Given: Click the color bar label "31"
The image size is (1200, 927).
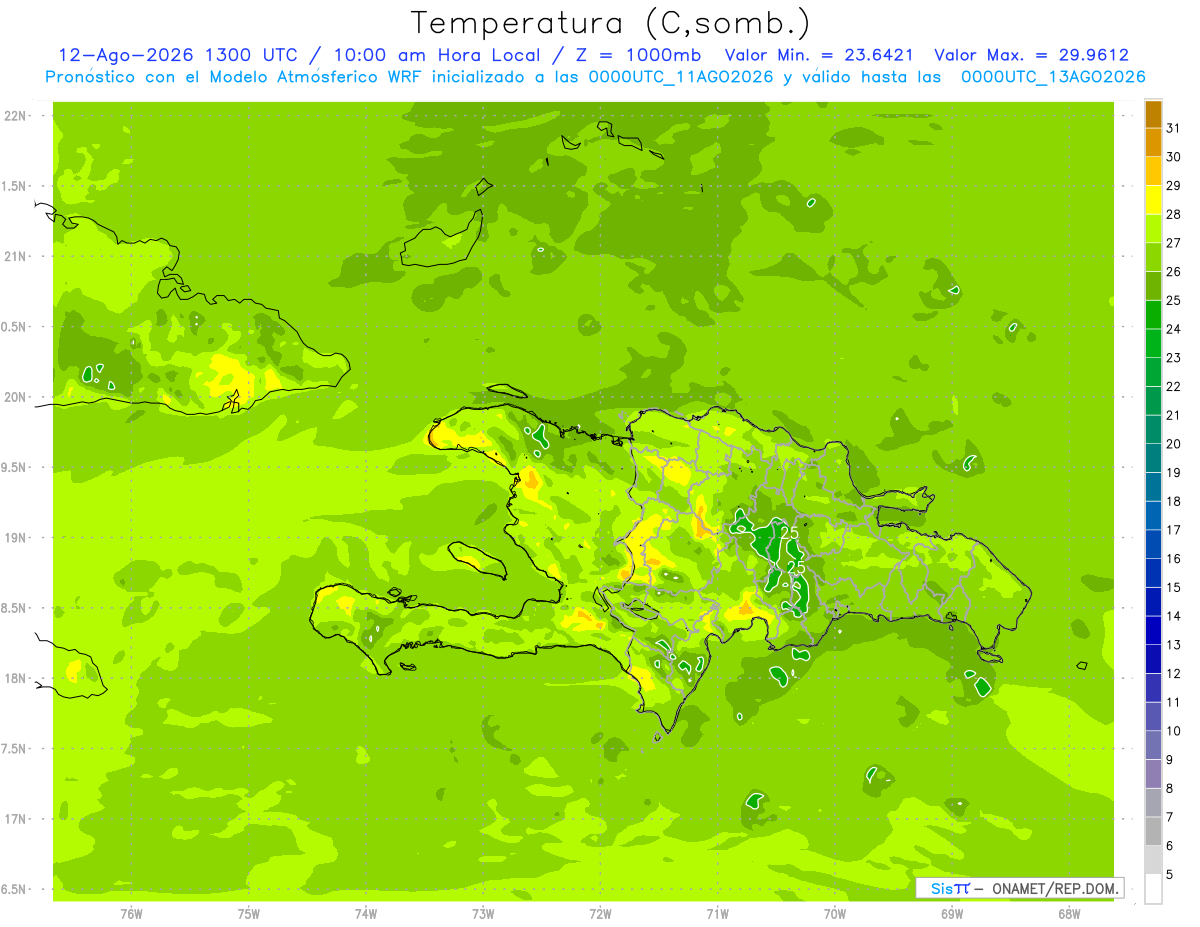Looking at the screenshot, I should pos(1173,127).
